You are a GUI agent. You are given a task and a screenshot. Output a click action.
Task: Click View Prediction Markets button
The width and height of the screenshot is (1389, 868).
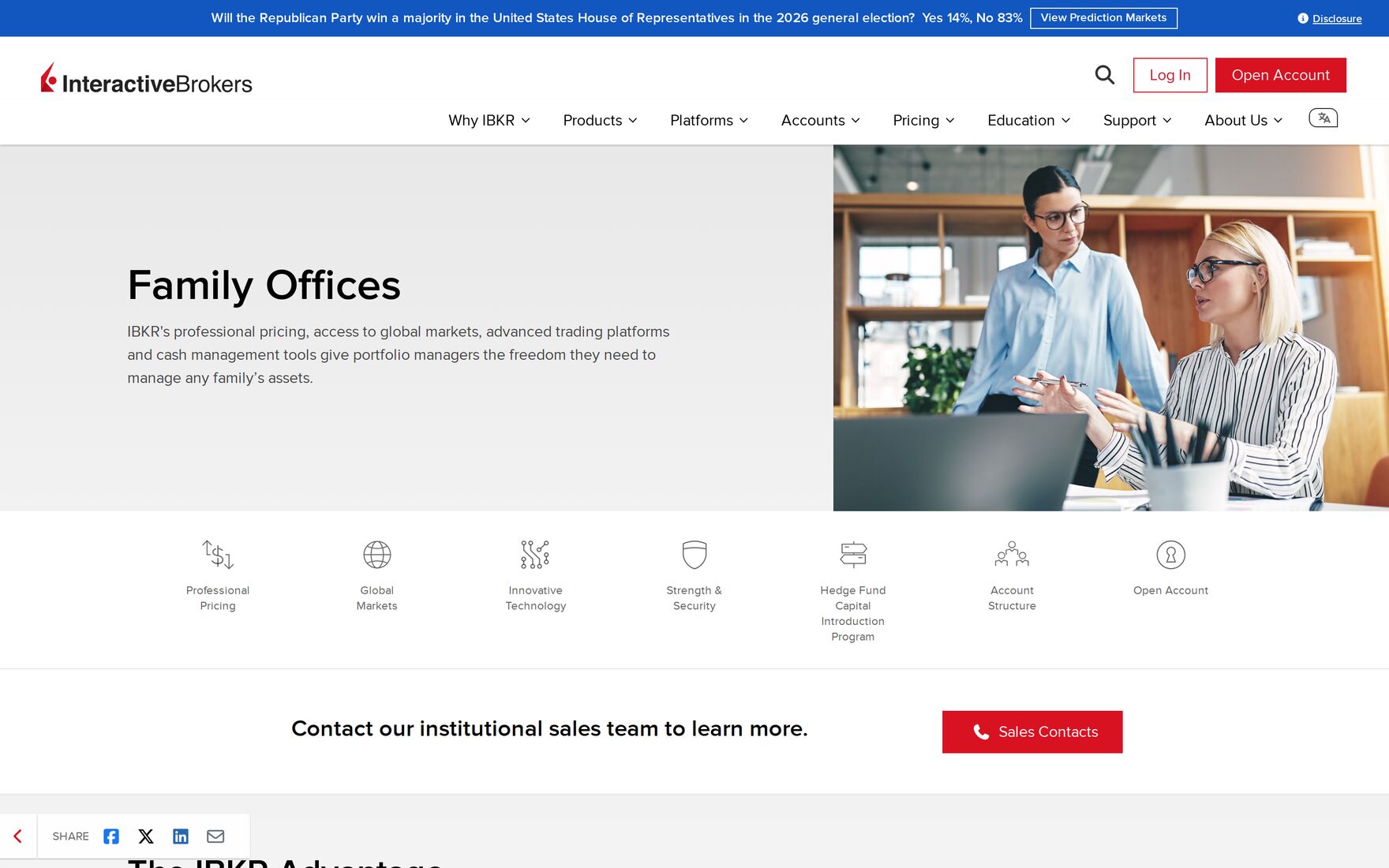(x=1103, y=18)
